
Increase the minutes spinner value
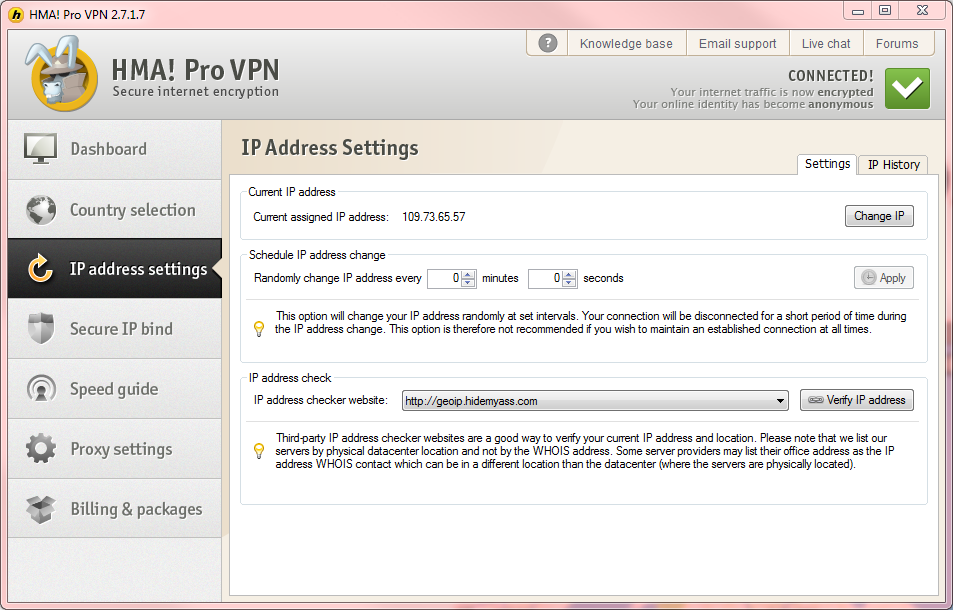468,275
